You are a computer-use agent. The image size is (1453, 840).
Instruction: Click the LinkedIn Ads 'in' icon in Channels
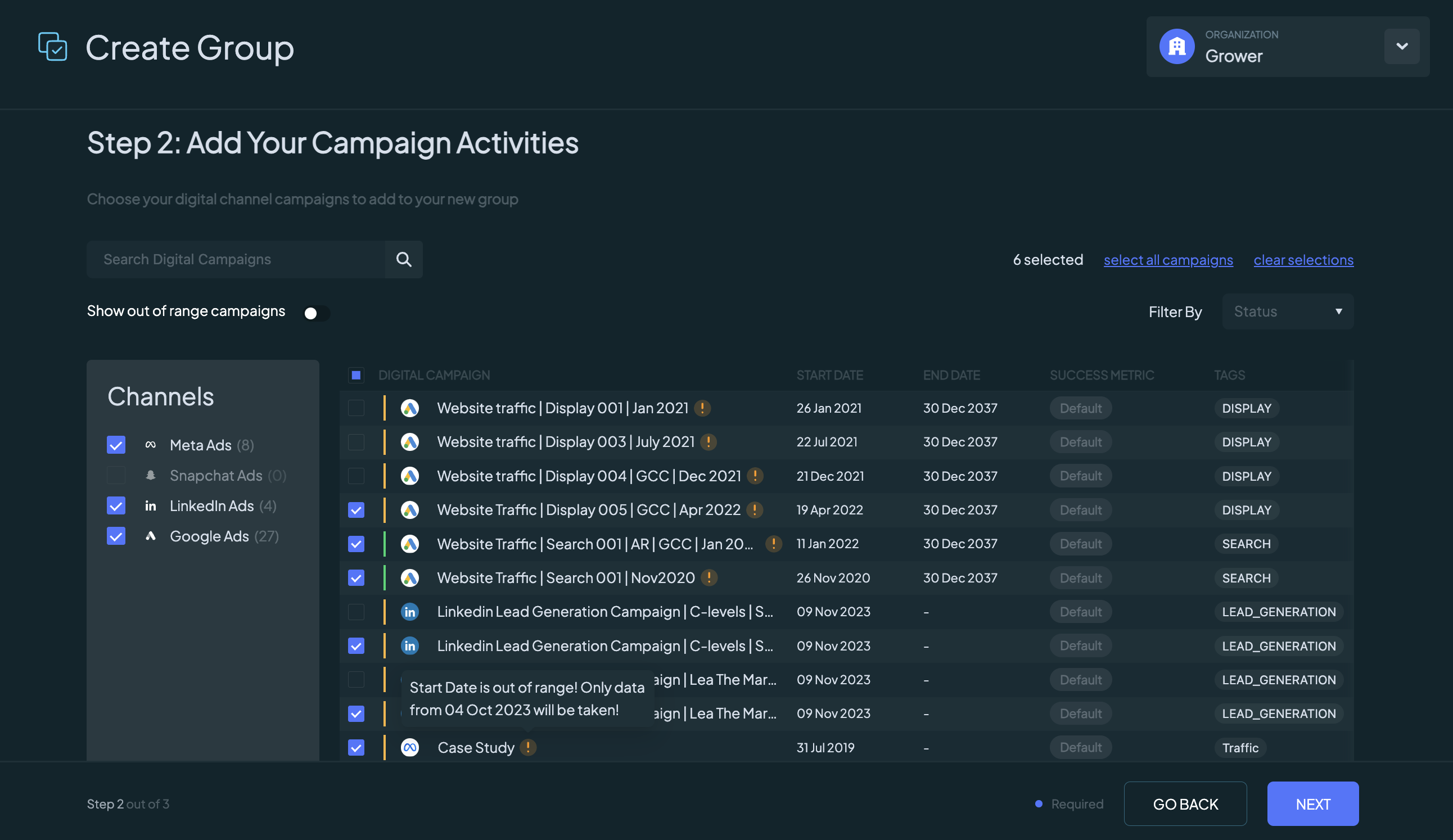click(151, 505)
